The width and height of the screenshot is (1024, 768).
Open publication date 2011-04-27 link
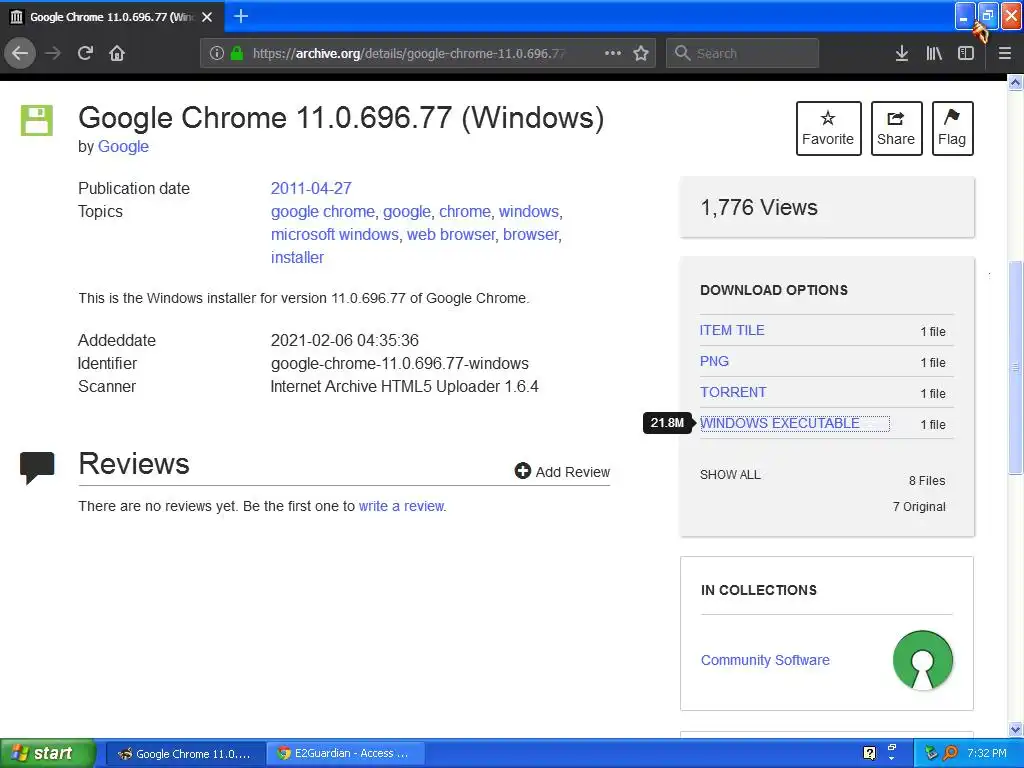click(x=311, y=188)
